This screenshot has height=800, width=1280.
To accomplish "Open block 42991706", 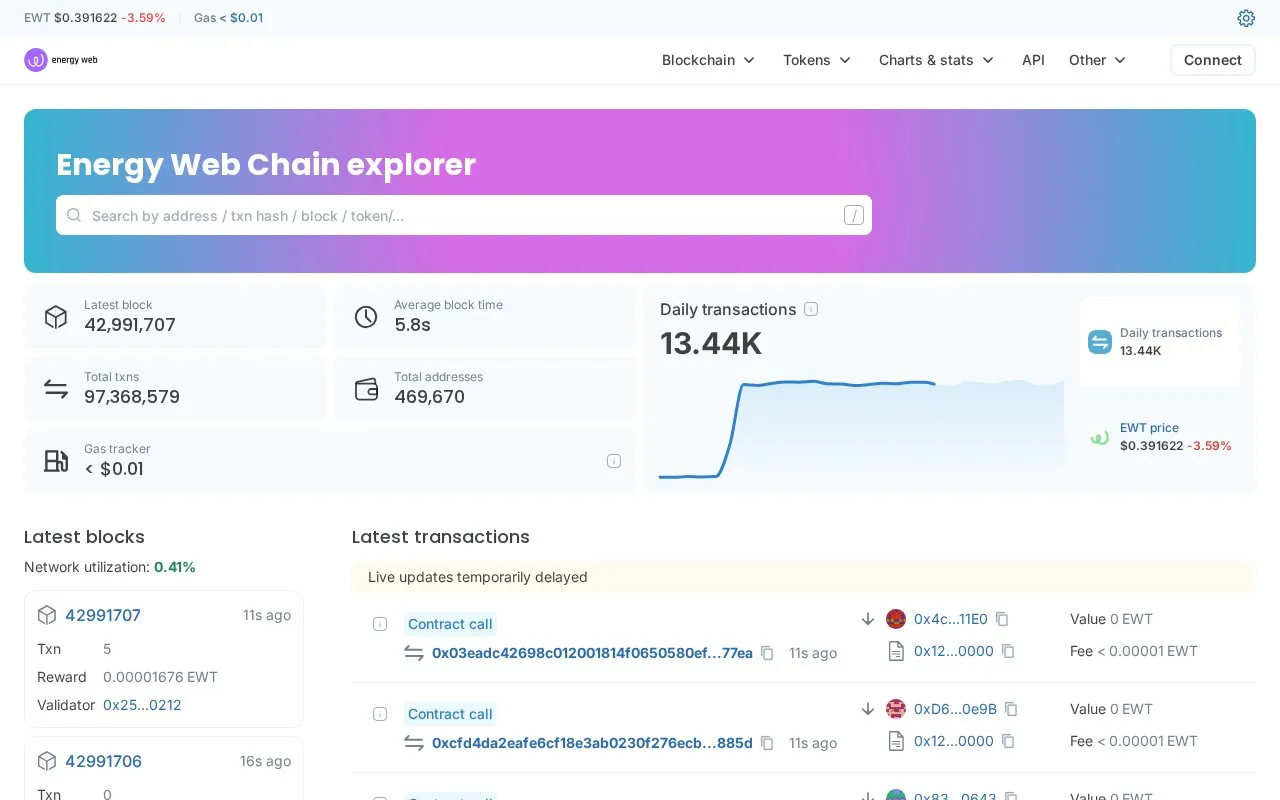I will (x=104, y=761).
